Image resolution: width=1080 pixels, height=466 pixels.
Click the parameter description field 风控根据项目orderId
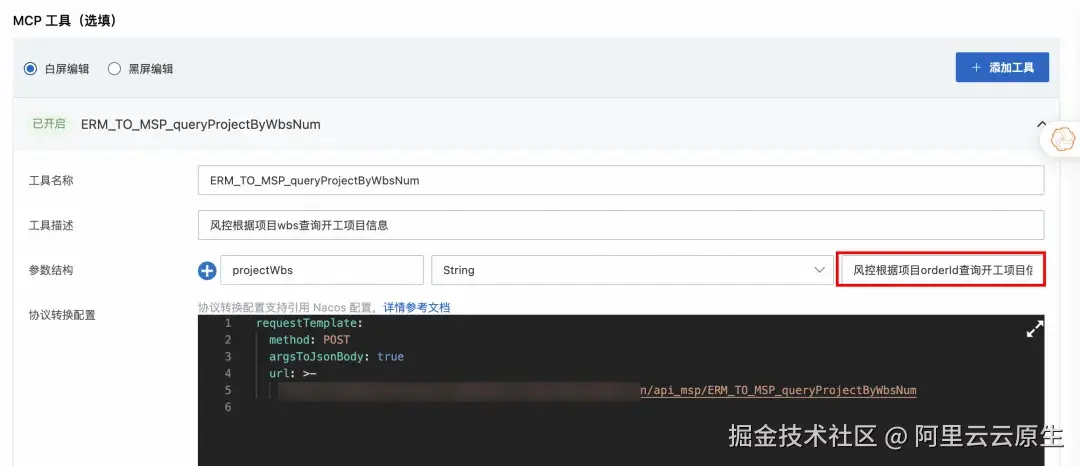pyautogui.click(x=941, y=270)
